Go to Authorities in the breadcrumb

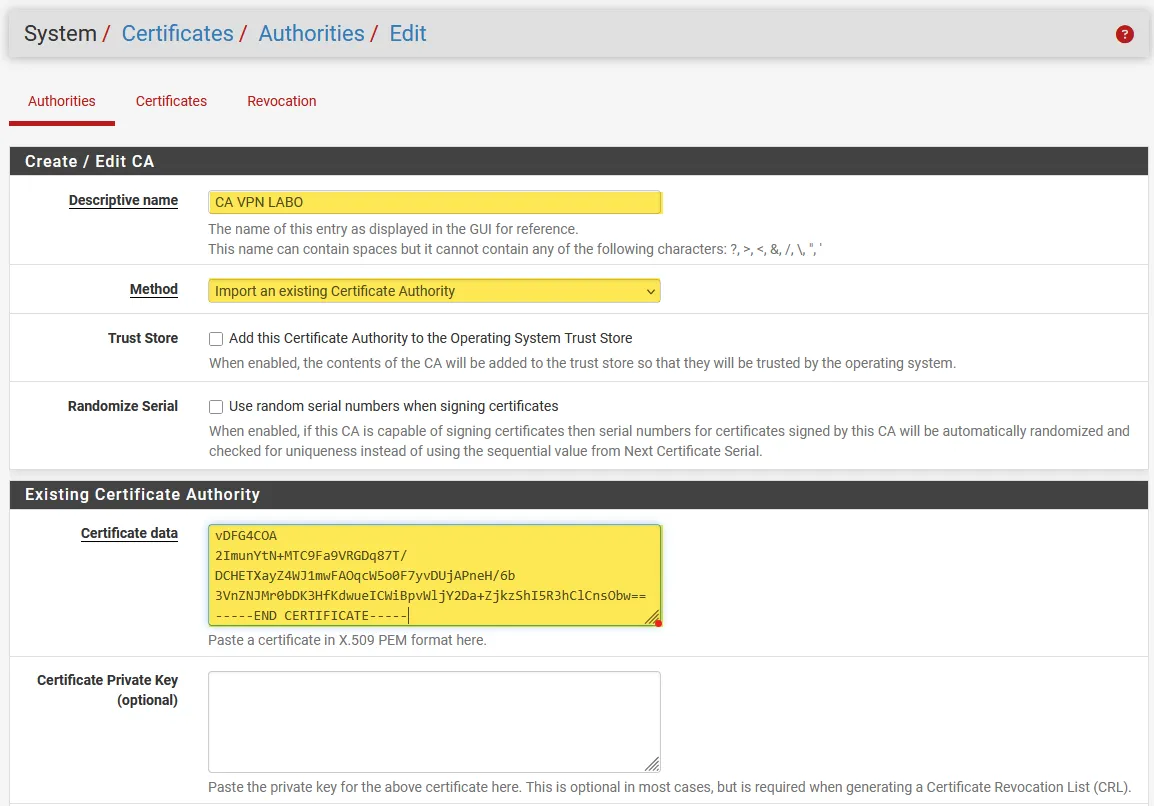coord(311,33)
